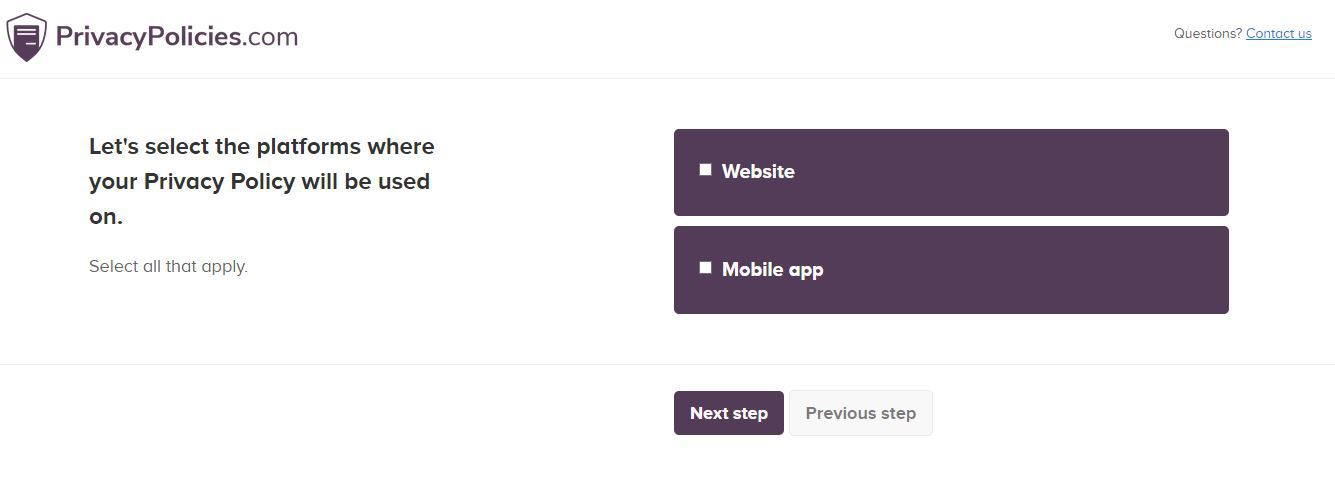
Task: Tick the Mobile app checkbox
Action: click(x=705, y=268)
